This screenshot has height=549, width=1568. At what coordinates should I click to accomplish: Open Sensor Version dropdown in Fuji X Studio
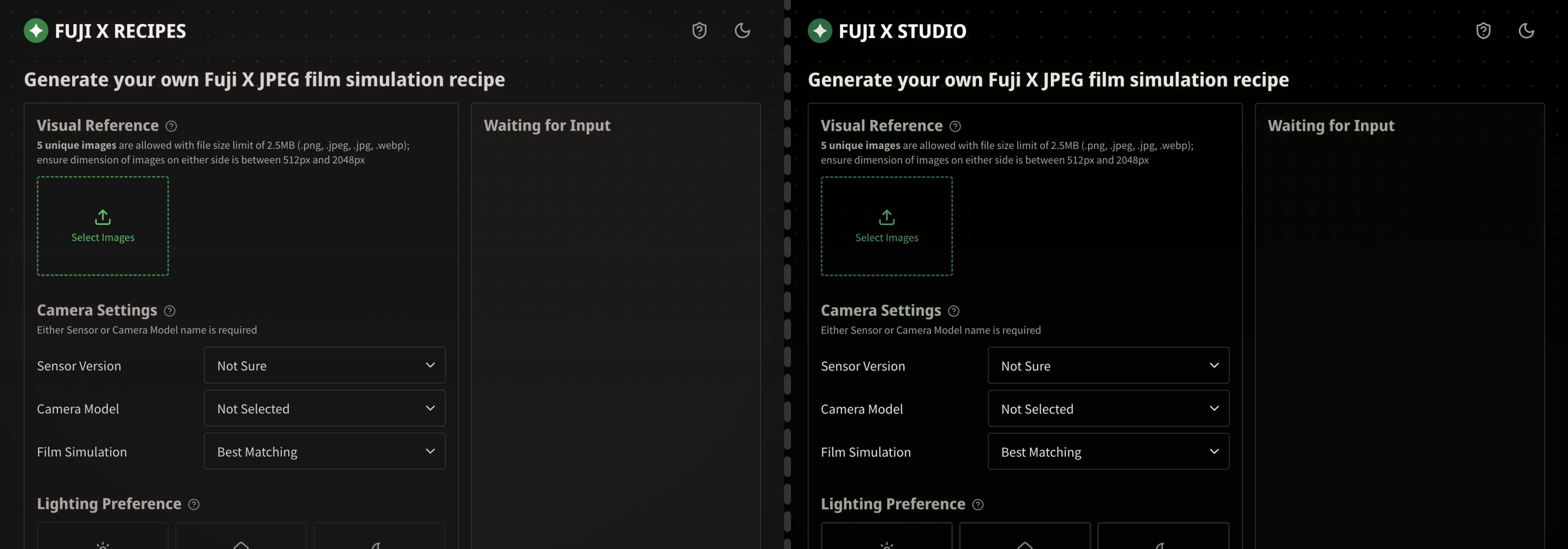pos(1108,365)
